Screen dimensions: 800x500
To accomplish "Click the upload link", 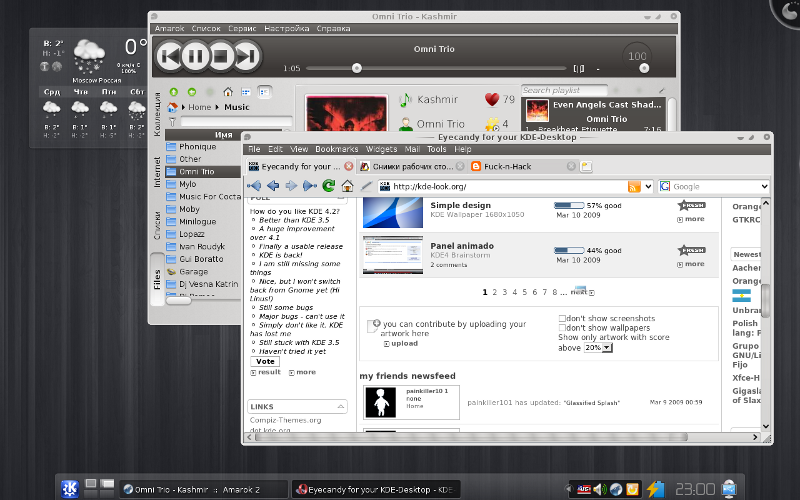I will click(404, 344).
